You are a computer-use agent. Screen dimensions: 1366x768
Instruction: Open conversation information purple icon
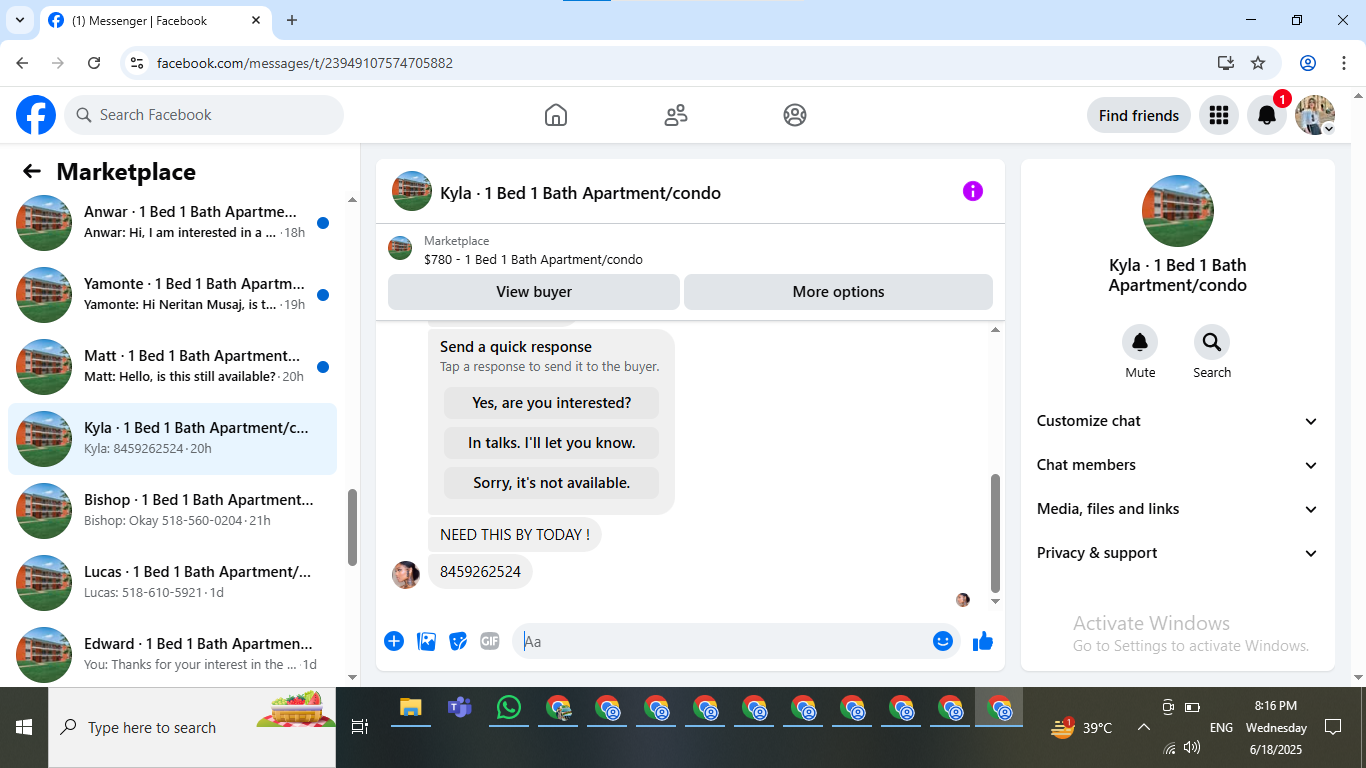973,191
